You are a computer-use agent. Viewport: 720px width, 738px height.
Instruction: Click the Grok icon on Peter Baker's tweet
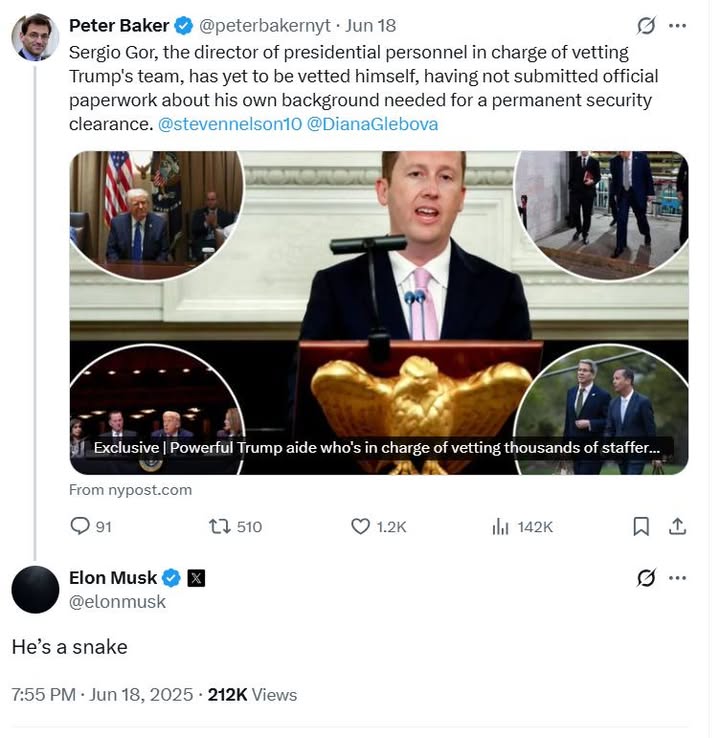pos(646,25)
